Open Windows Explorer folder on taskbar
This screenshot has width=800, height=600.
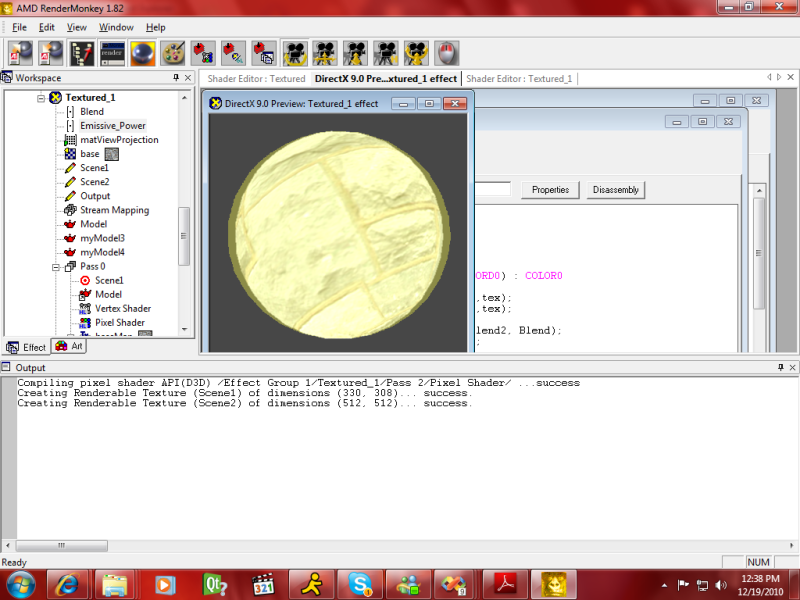coord(115,585)
